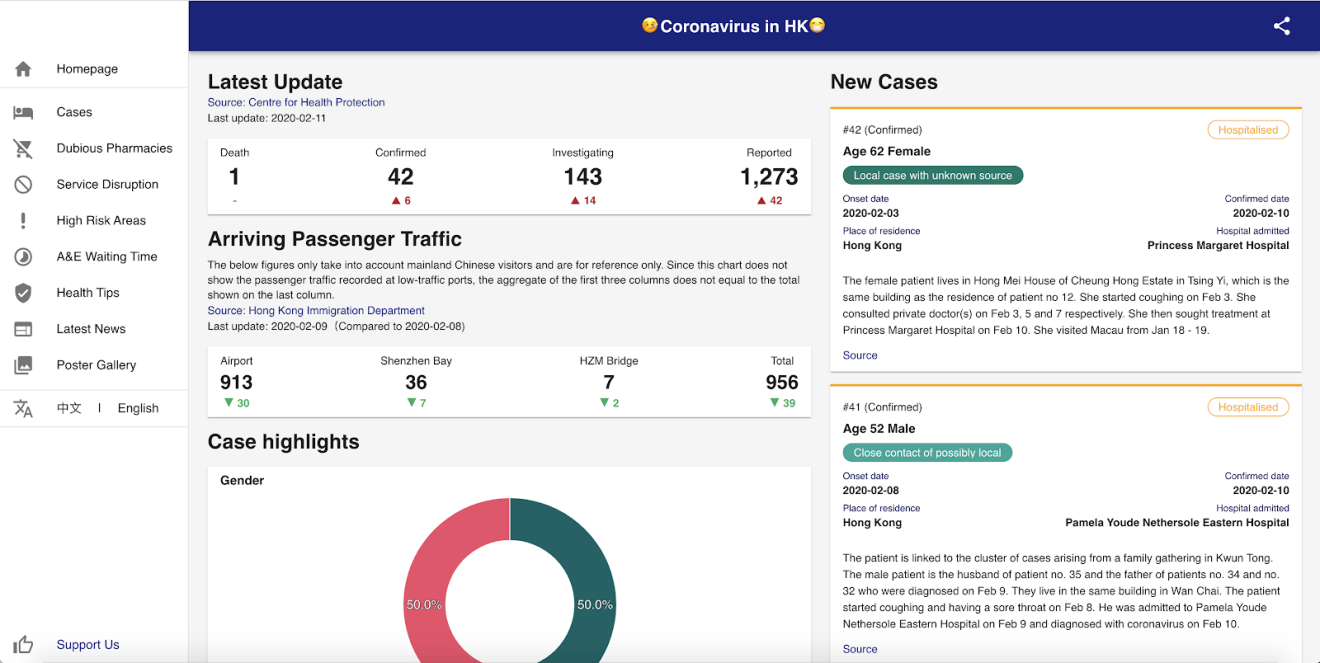Click the '#42 (Confirmed)' case label

tap(882, 130)
